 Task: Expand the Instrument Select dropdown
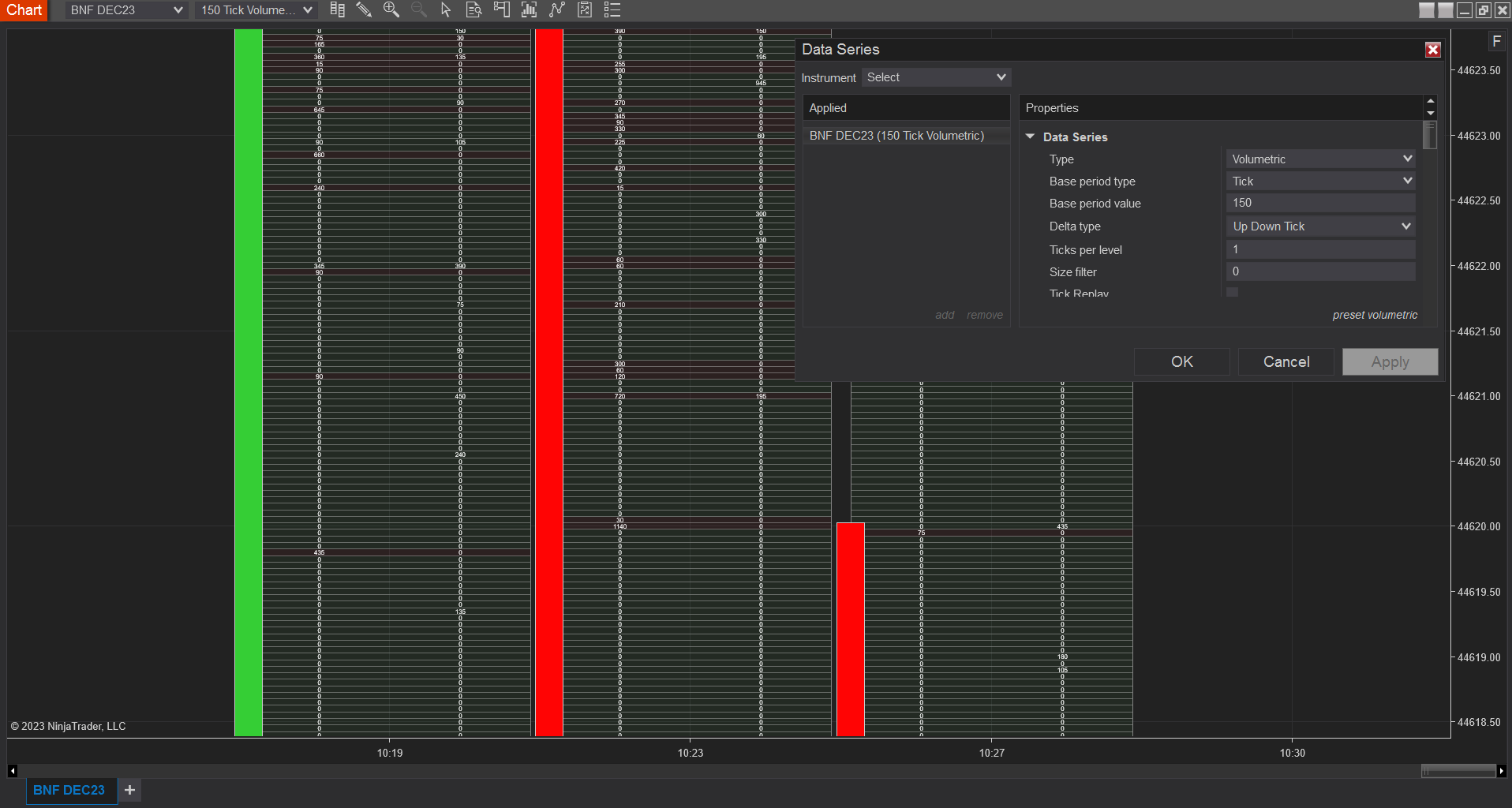tap(936, 77)
